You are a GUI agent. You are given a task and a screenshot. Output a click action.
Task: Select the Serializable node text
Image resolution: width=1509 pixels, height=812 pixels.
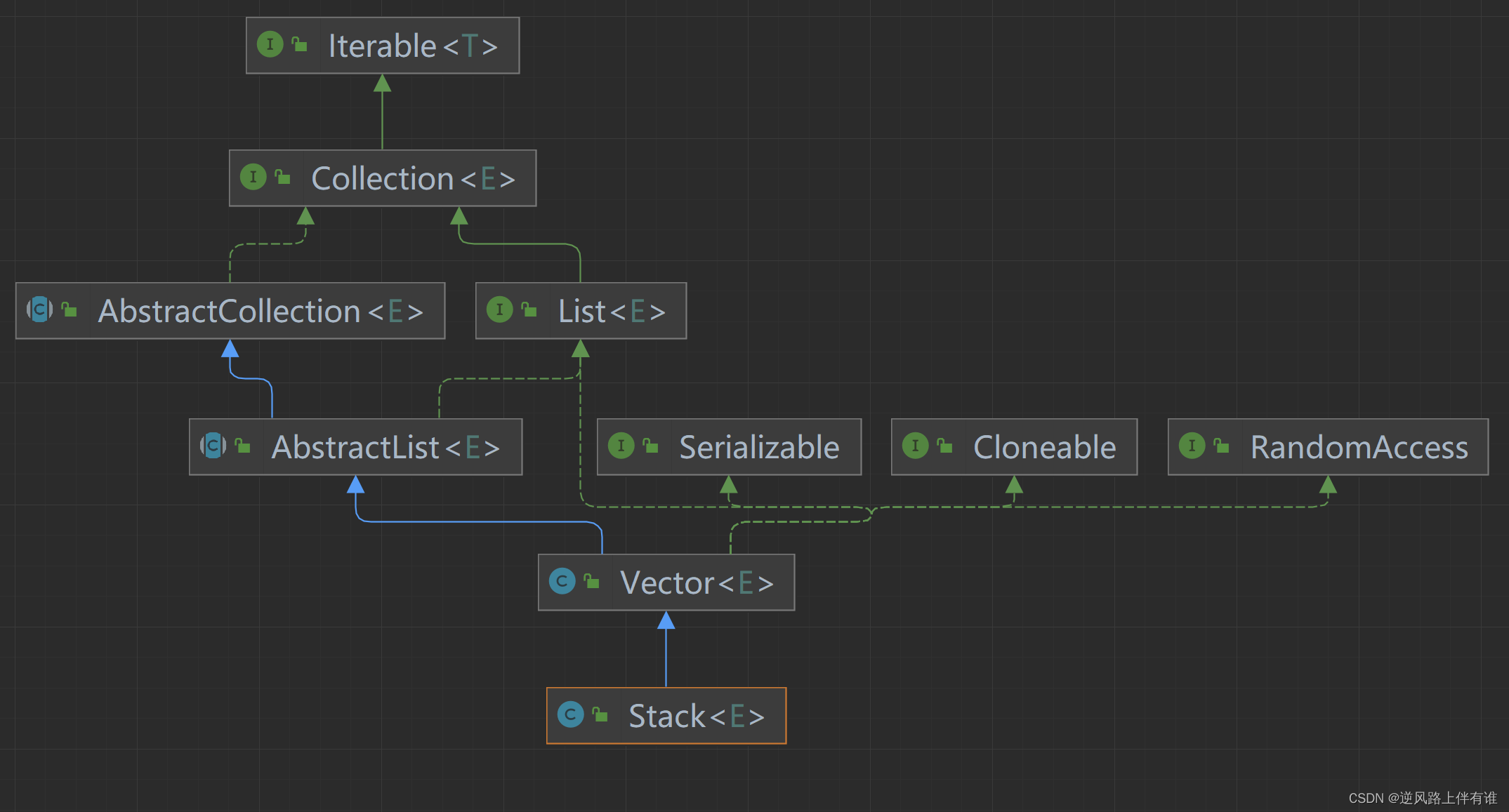tap(759, 448)
